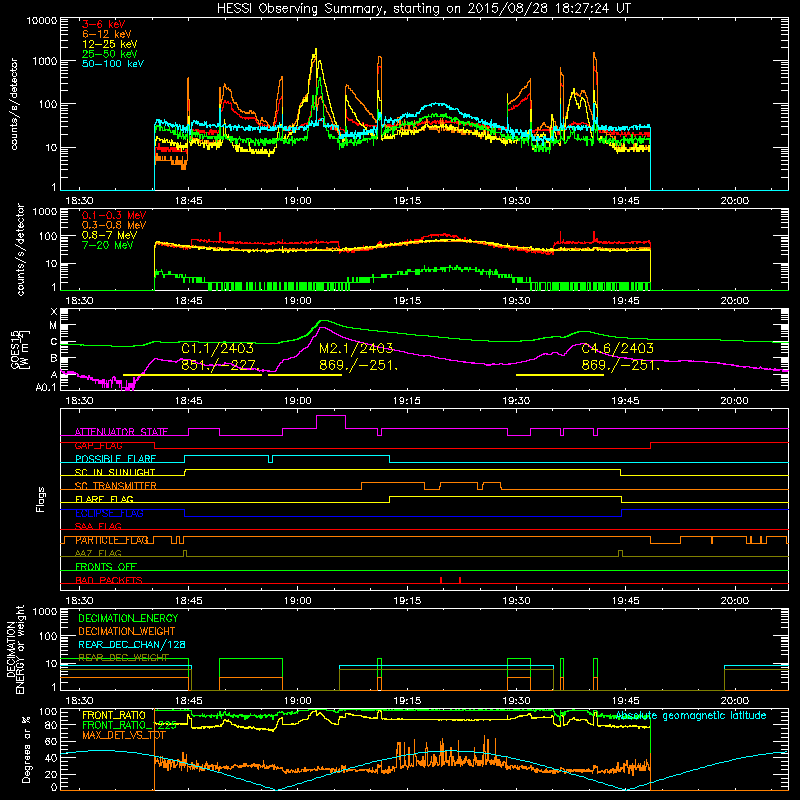Click the 19:00 tick under top panel

[x=297, y=201]
